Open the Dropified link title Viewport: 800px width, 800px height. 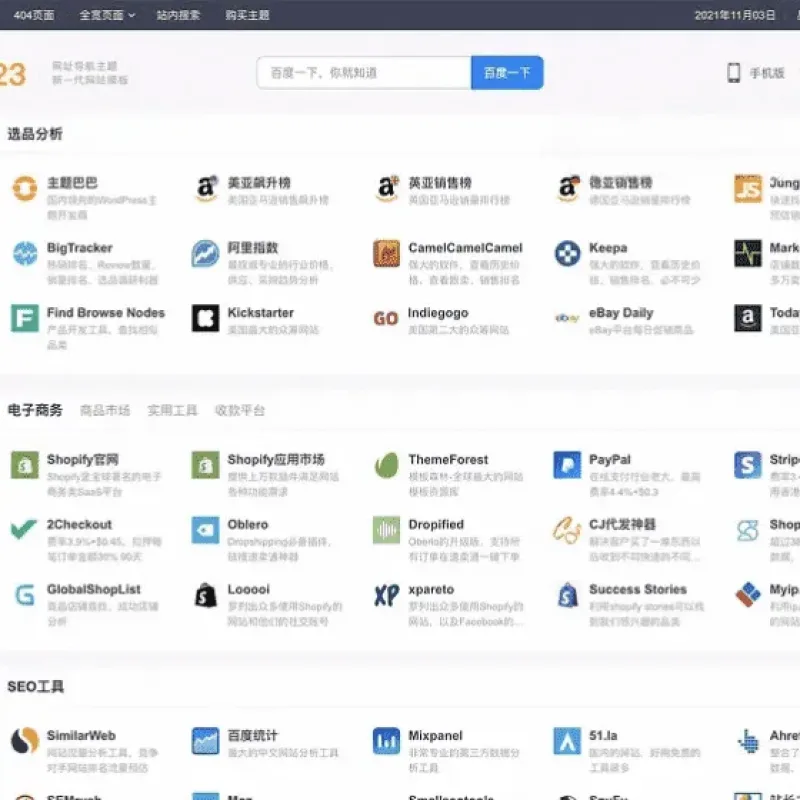[436, 524]
